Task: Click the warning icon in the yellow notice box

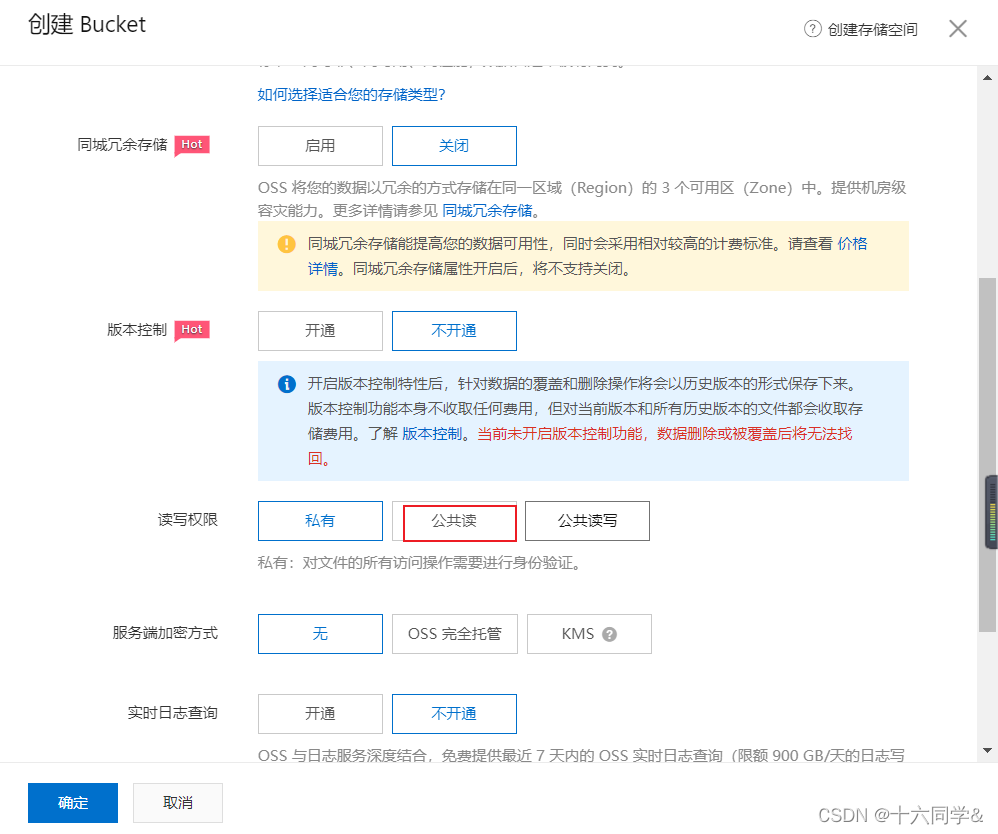Action: [286, 243]
